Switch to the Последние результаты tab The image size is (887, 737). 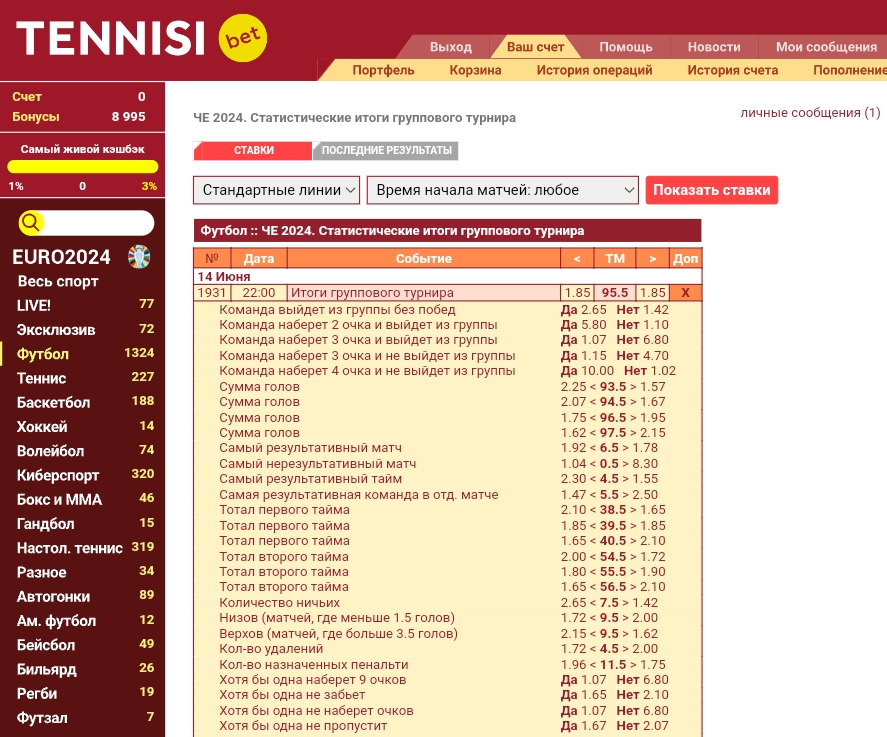pyautogui.click(x=386, y=151)
